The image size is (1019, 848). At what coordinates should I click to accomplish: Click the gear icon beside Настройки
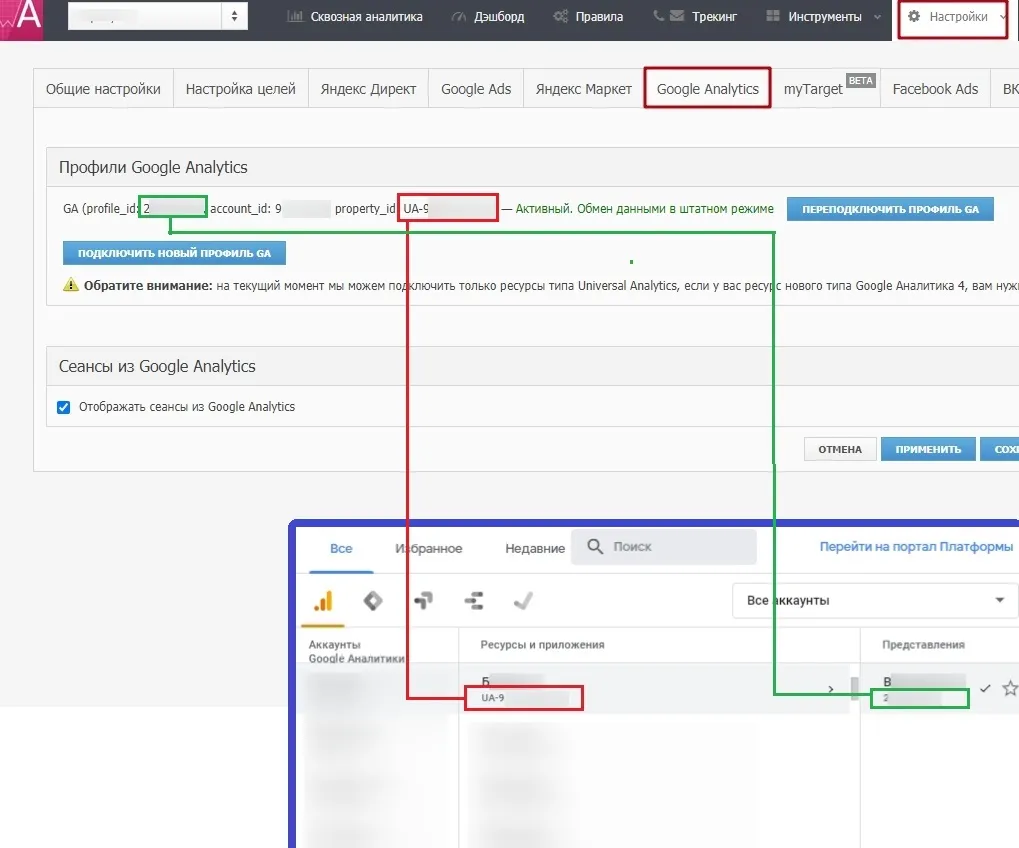[914, 16]
